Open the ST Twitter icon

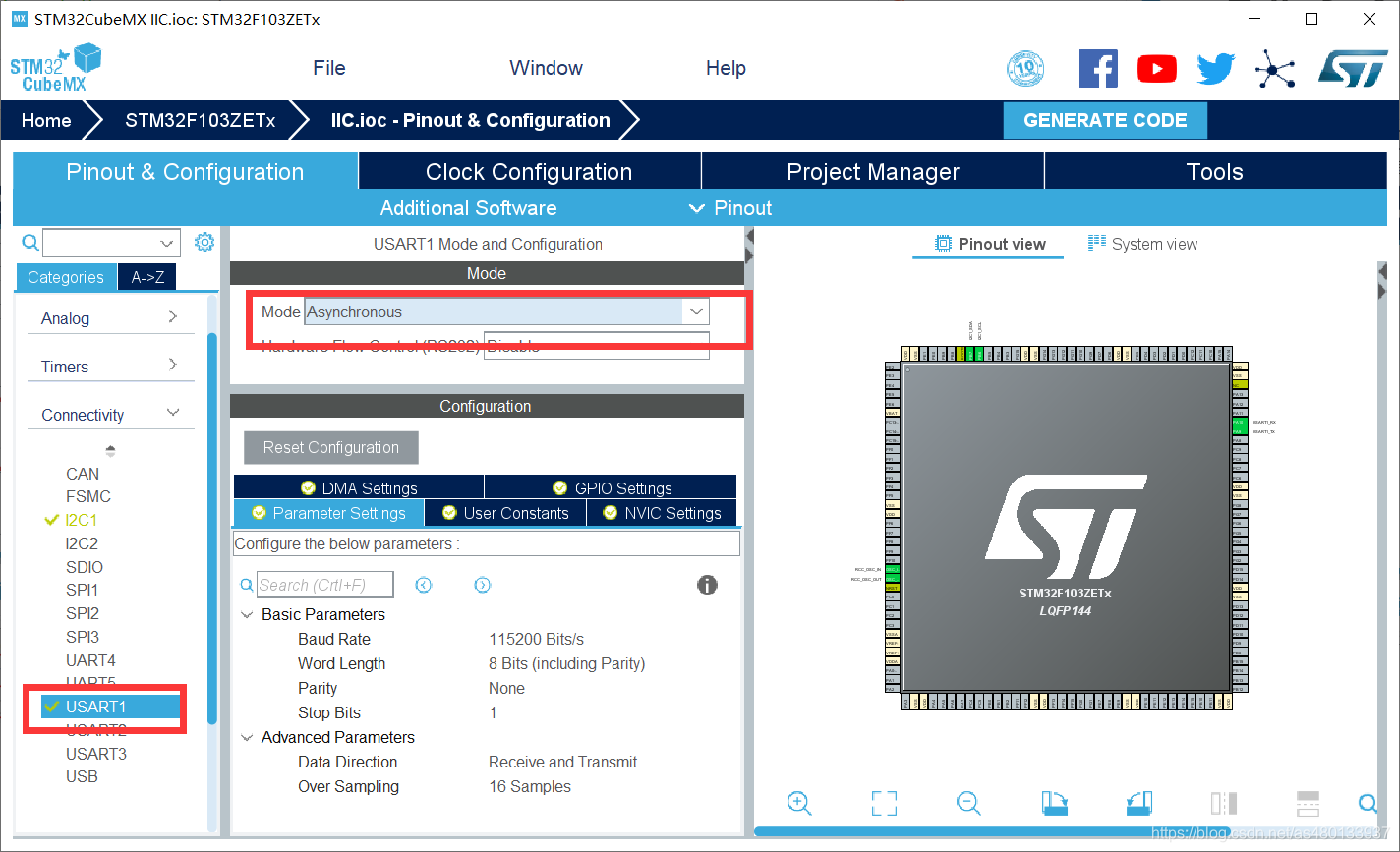tap(1216, 69)
